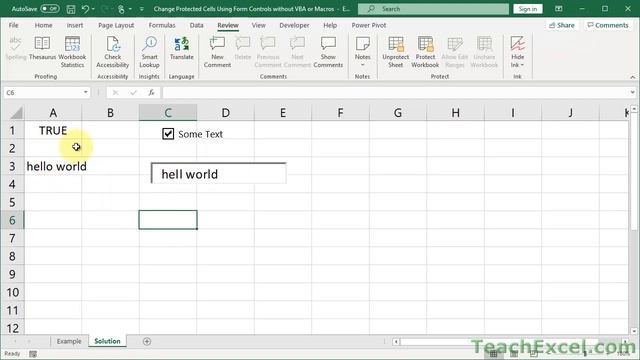
Task: Click the Sign in button
Action: (x=528, y=9)
